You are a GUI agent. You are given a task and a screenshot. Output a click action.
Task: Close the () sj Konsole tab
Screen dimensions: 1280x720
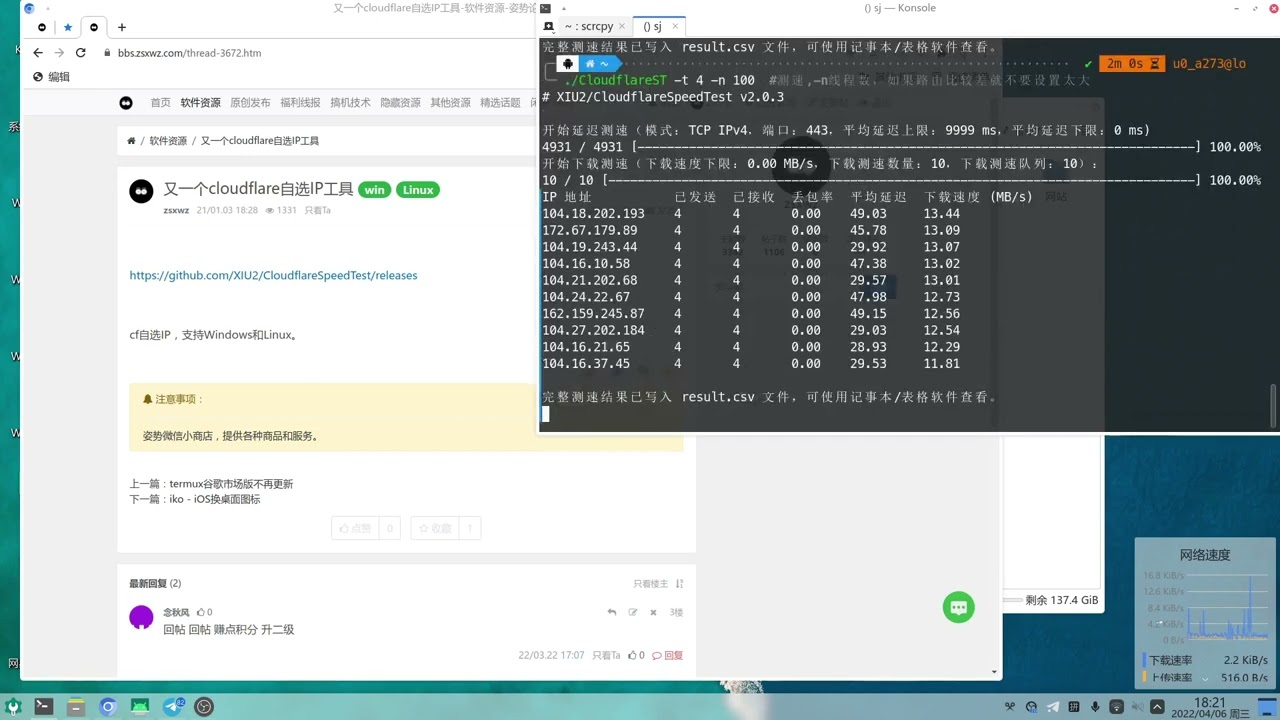pos(674,27)
